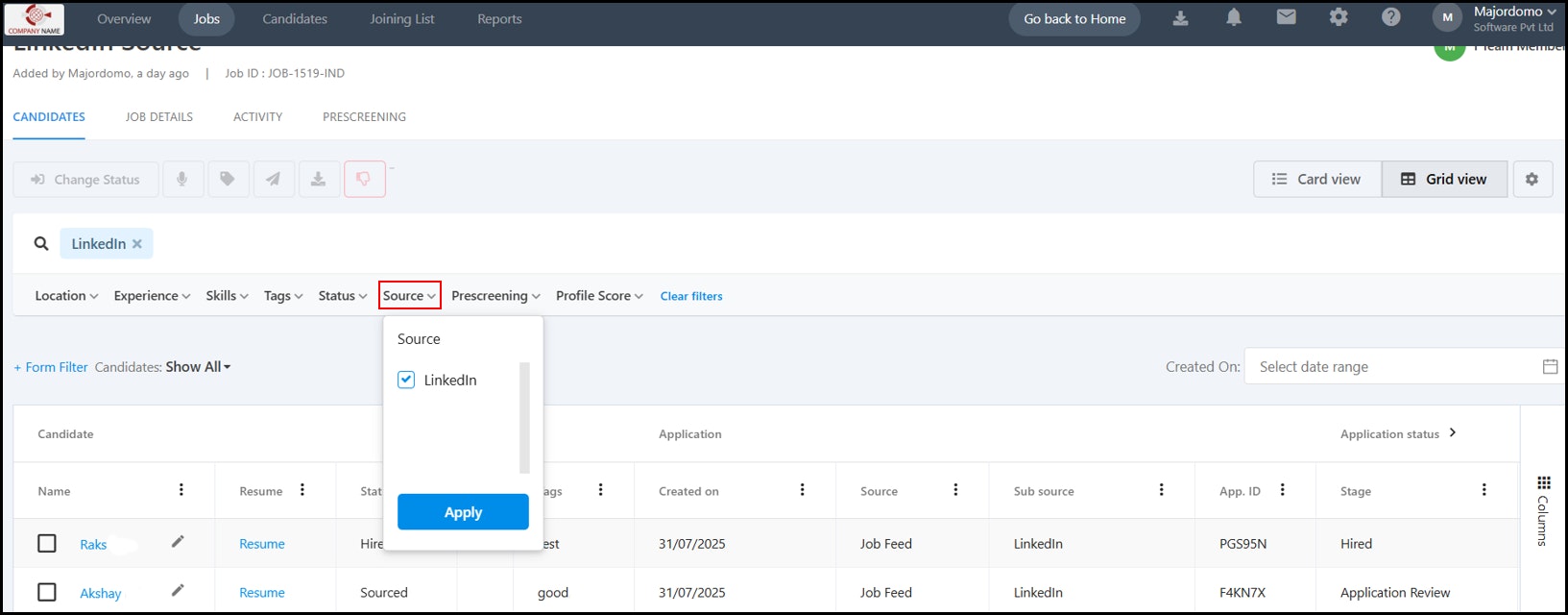Apply the Source filter

463,512
